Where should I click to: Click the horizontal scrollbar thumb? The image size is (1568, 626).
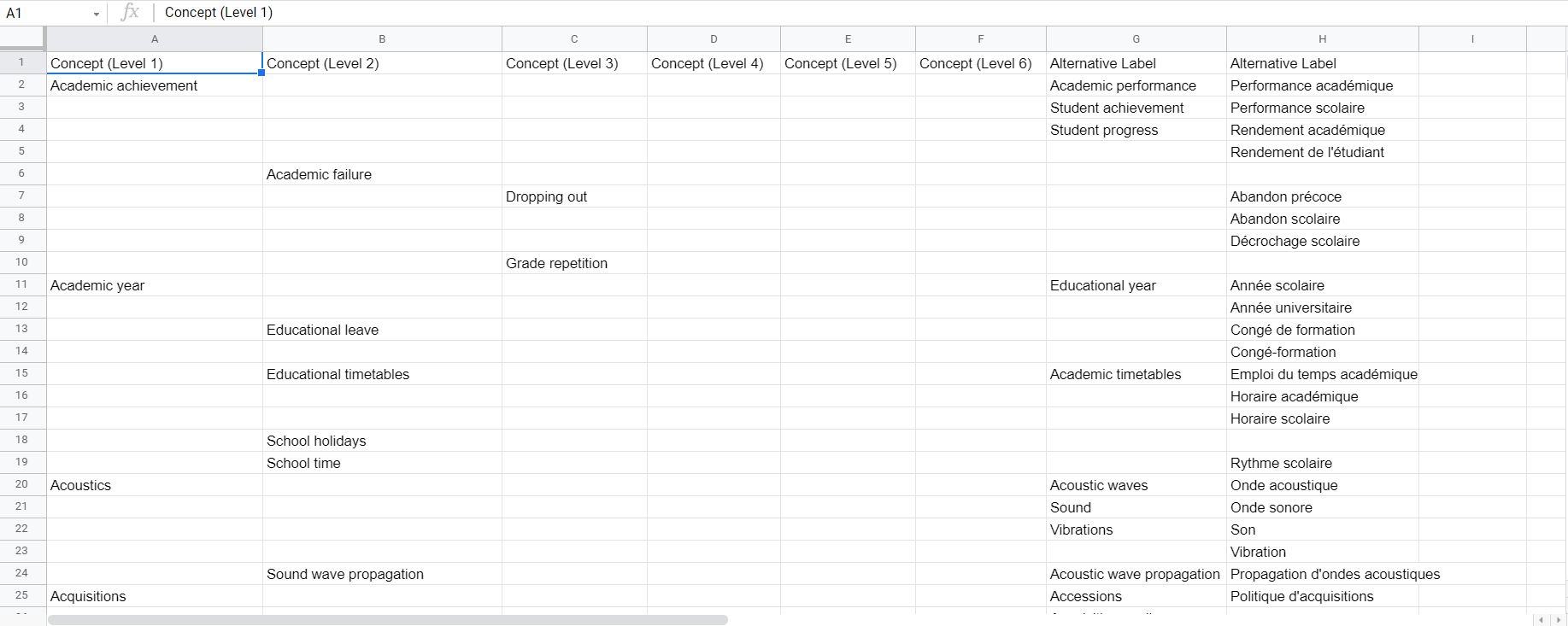pyautogui.click(x=387, y=620)
